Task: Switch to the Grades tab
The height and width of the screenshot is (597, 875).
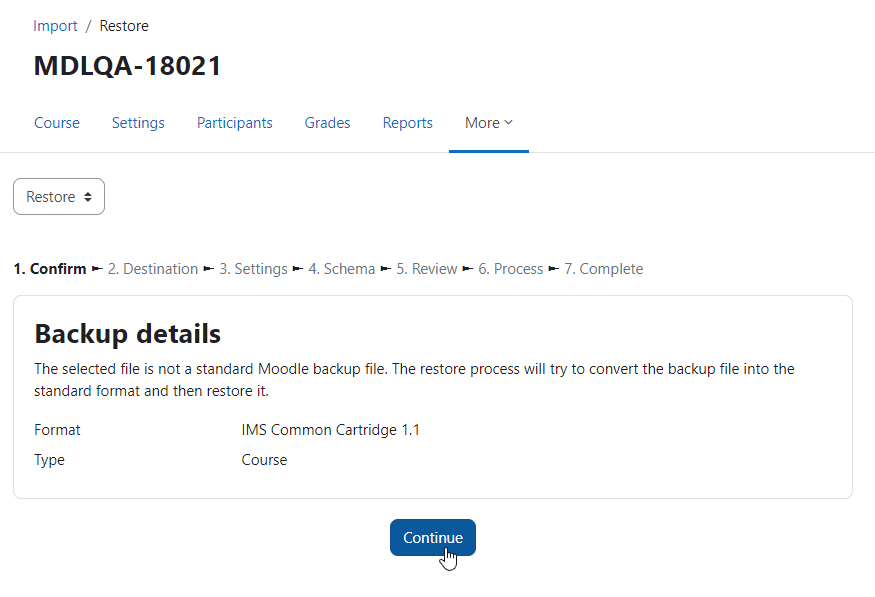Action: pyautogui.click(x=327, y=123)
